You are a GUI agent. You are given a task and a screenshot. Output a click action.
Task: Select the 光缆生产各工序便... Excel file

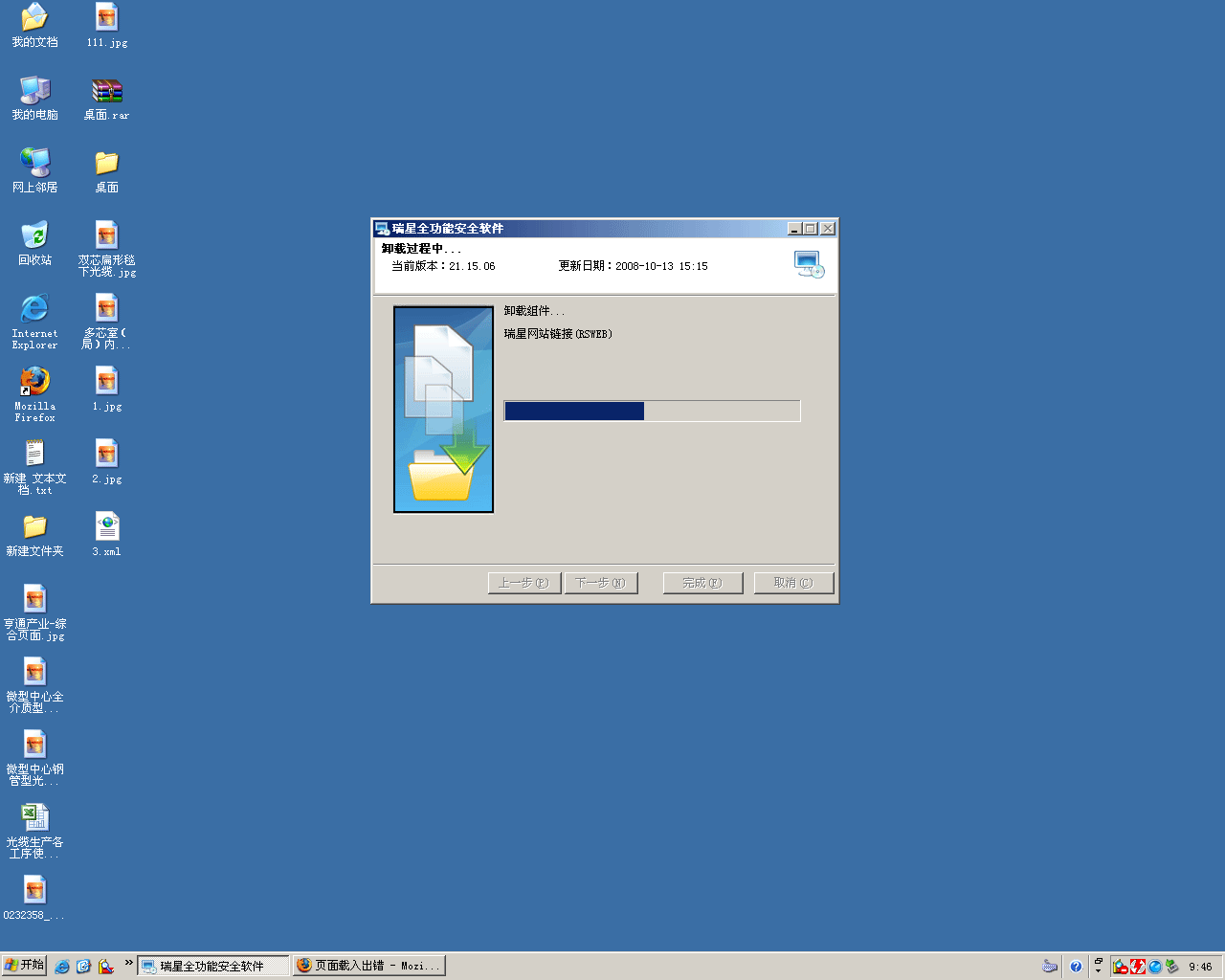click(x=34, y=831)
